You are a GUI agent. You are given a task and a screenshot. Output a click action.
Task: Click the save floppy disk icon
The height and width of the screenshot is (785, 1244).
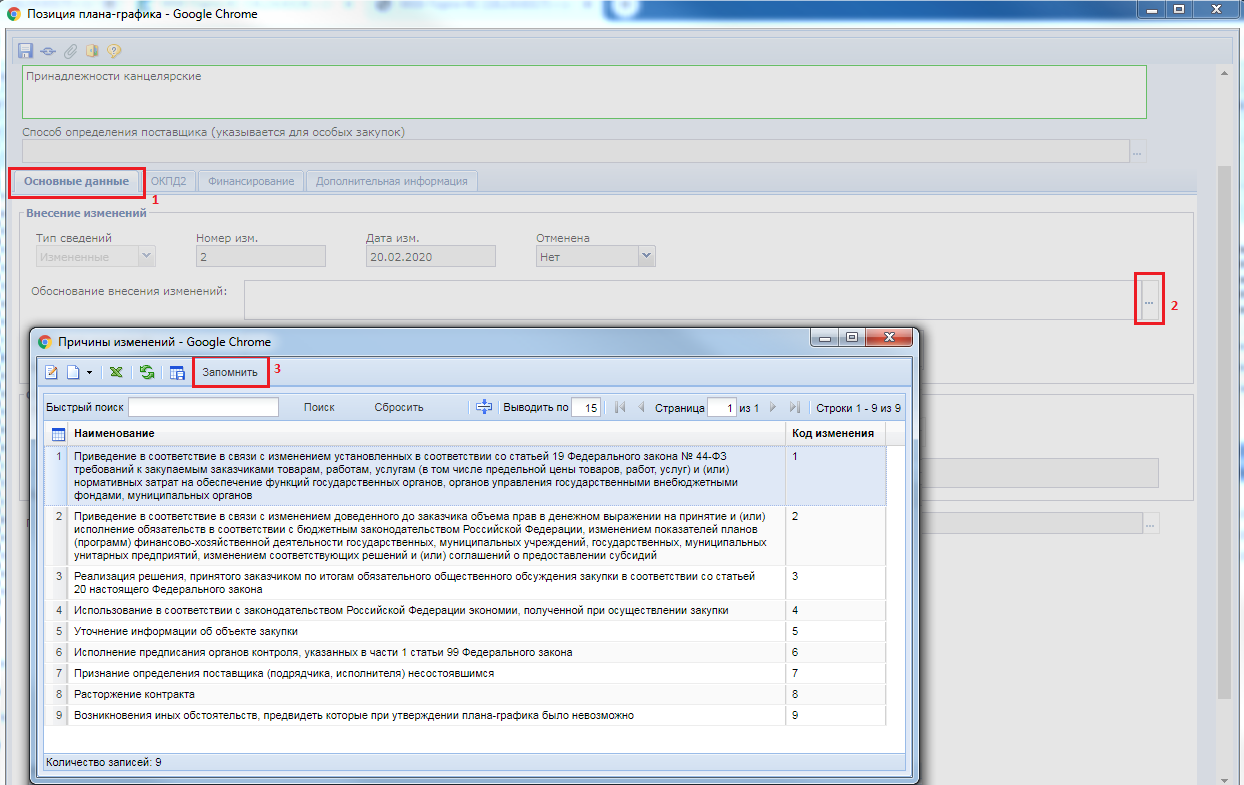[26, 50]
